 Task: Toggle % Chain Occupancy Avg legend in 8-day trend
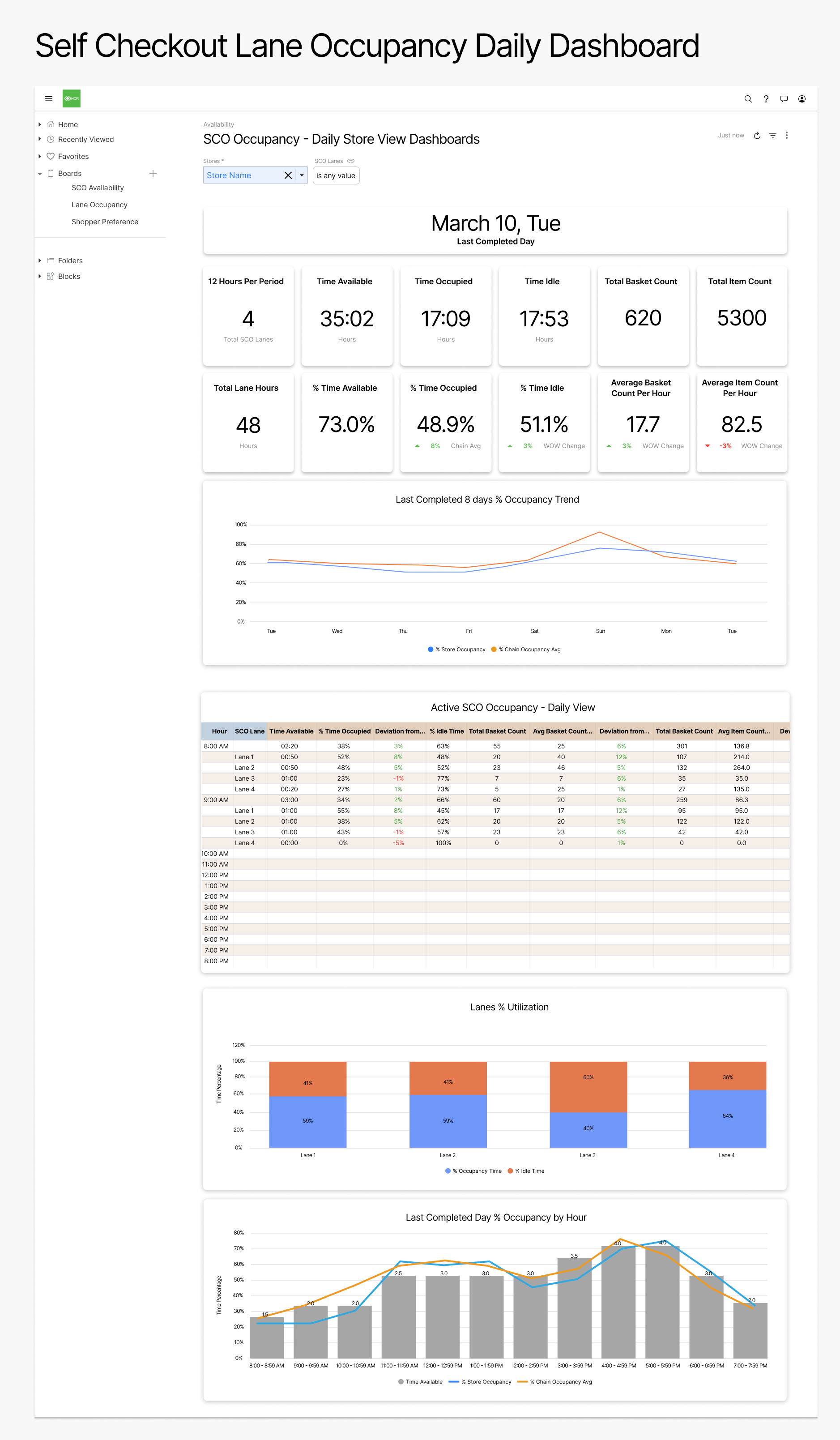526,649
